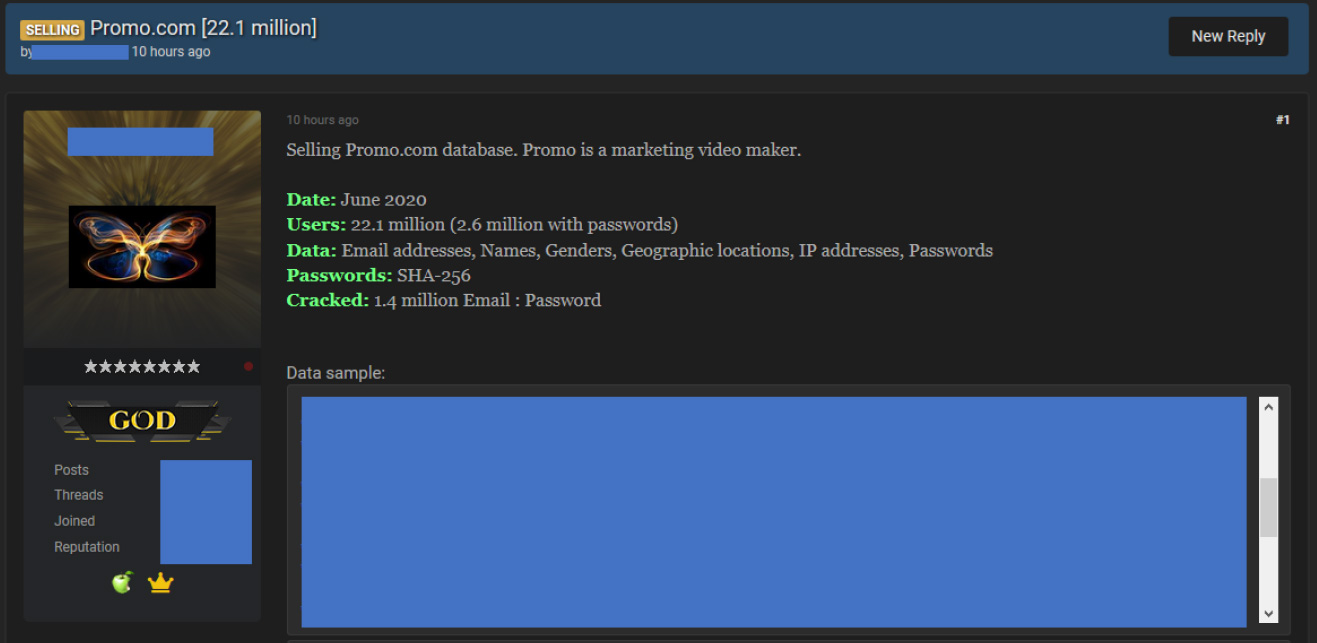
Task: Click inside the data sample code box
Action: [x=773, y=511]
